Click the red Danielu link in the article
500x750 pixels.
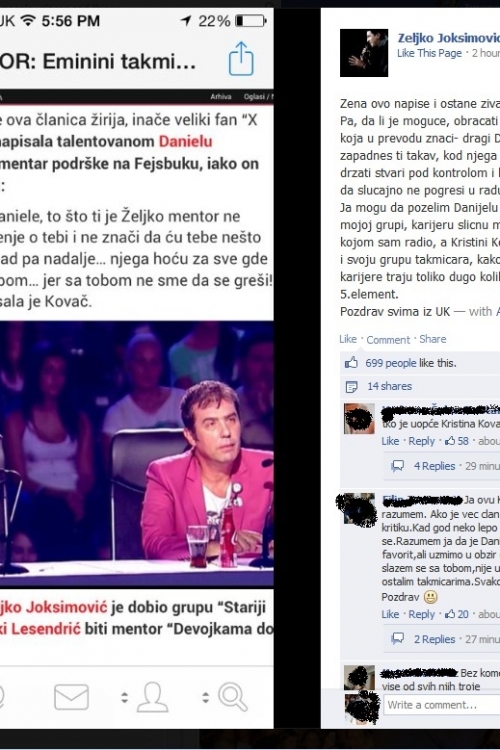click(185, 142)
